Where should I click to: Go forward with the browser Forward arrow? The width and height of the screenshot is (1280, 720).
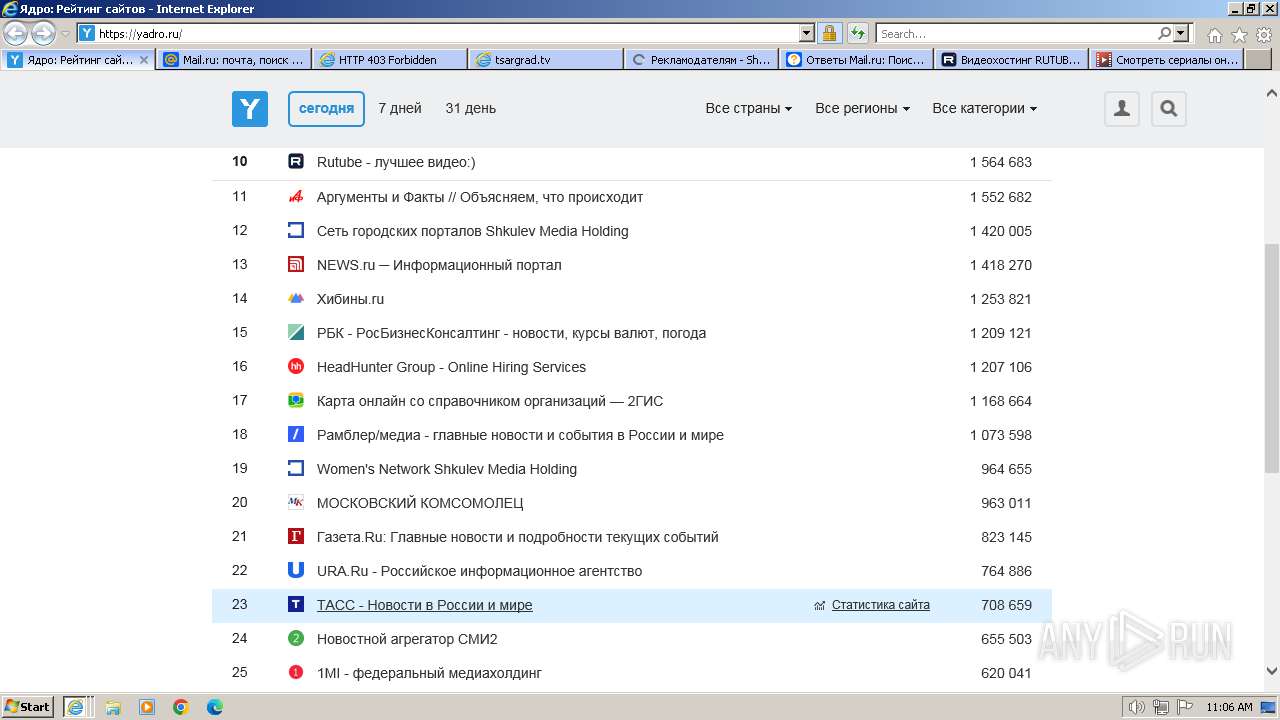tap(43, 34)
